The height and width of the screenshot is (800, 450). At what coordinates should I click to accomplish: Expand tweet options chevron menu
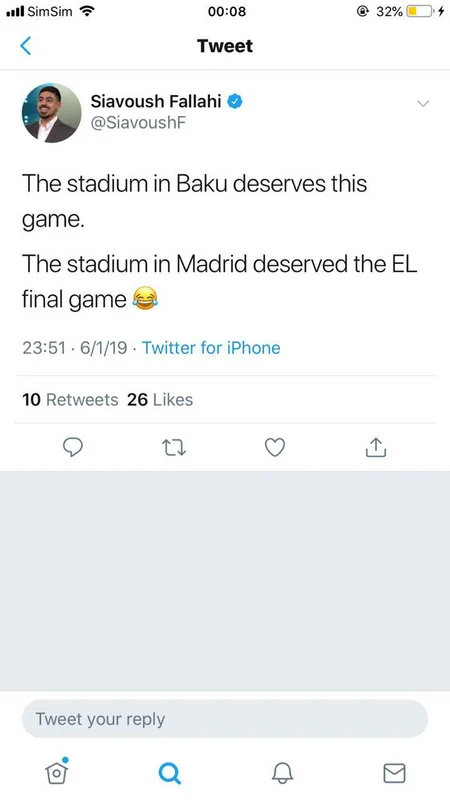point(423,104)
